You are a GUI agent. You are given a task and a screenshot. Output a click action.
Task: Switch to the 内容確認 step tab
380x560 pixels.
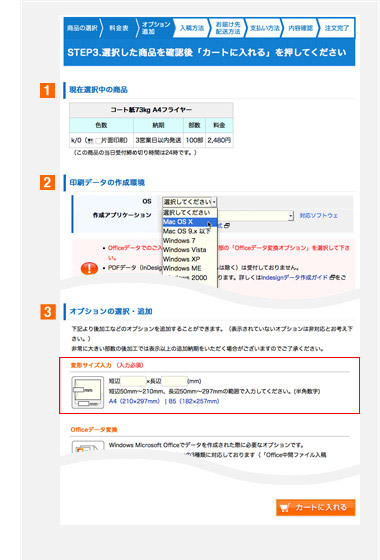point(300,28)
